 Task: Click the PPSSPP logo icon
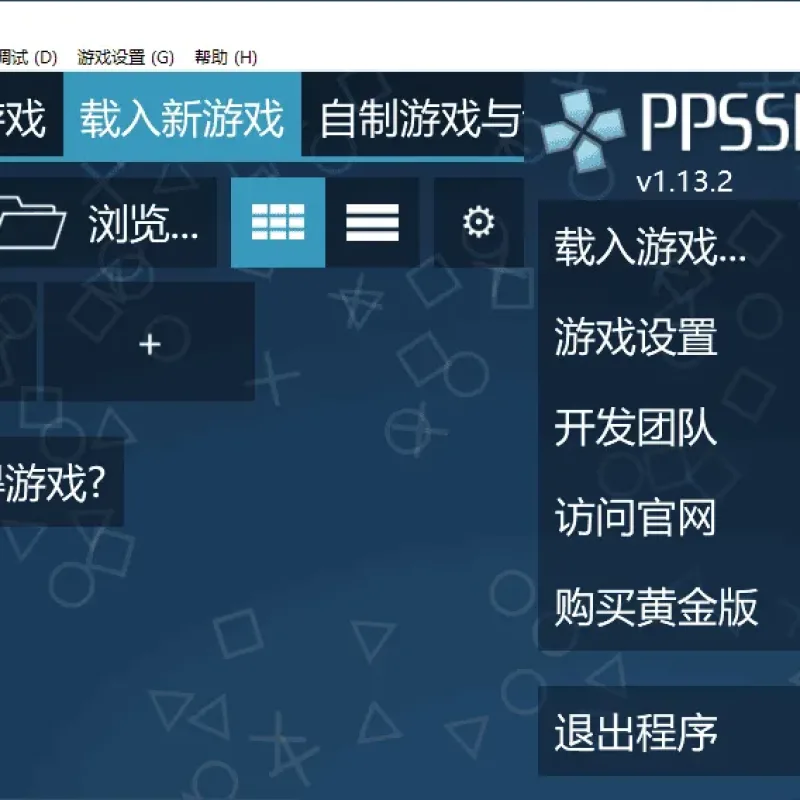(583, 130)
